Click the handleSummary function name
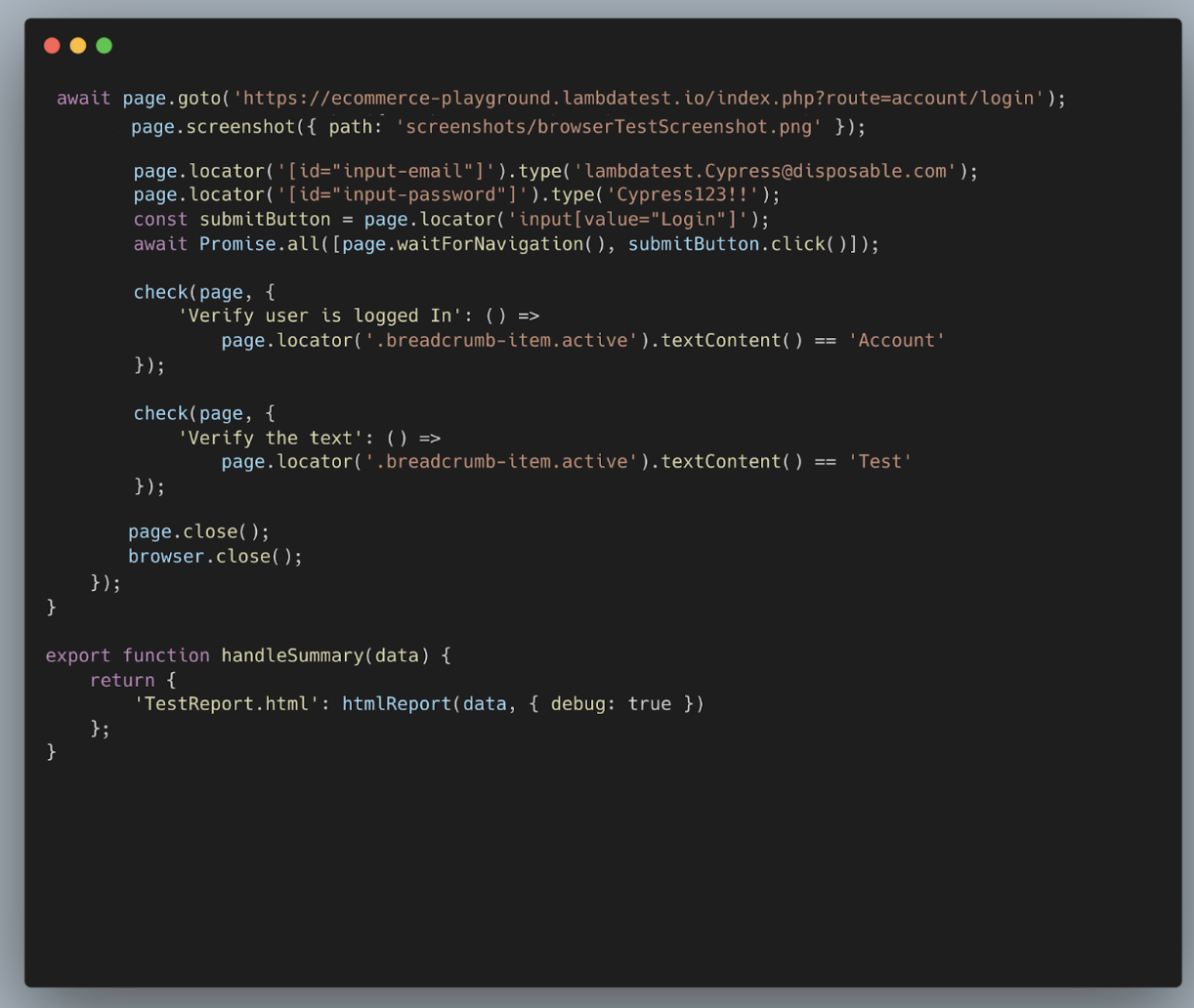1194x1008 pixels. point(292,655)
